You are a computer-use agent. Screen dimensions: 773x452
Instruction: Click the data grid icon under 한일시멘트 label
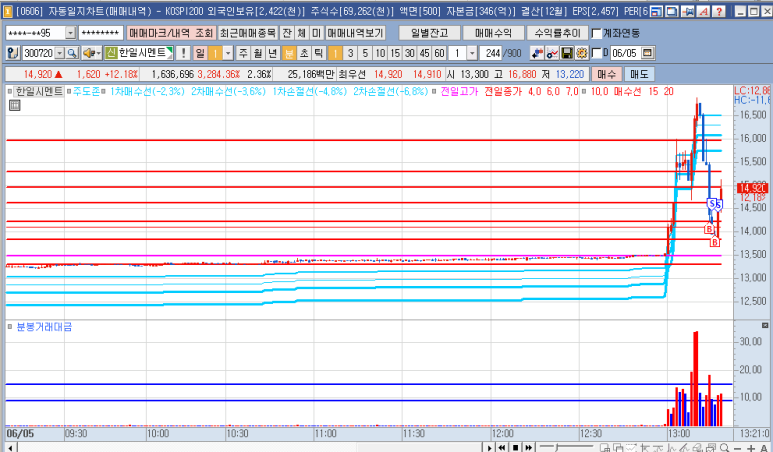pos(14,105)
